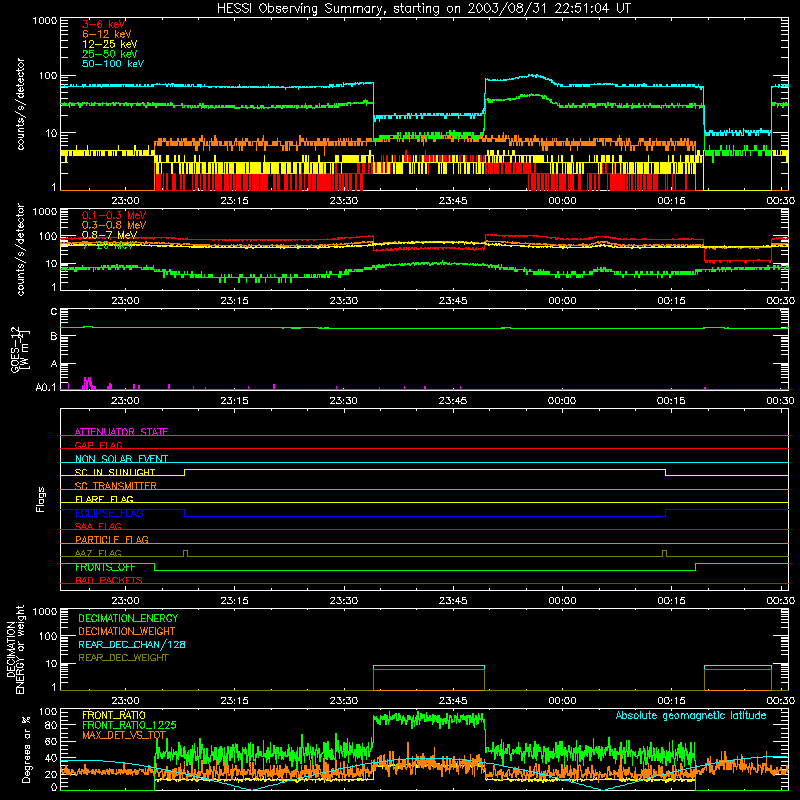The image size is (800, 800).
Task: Click the '0.1-0.3 MeV' legend entry
Action: pyautogui.click(x=114, y=215)
